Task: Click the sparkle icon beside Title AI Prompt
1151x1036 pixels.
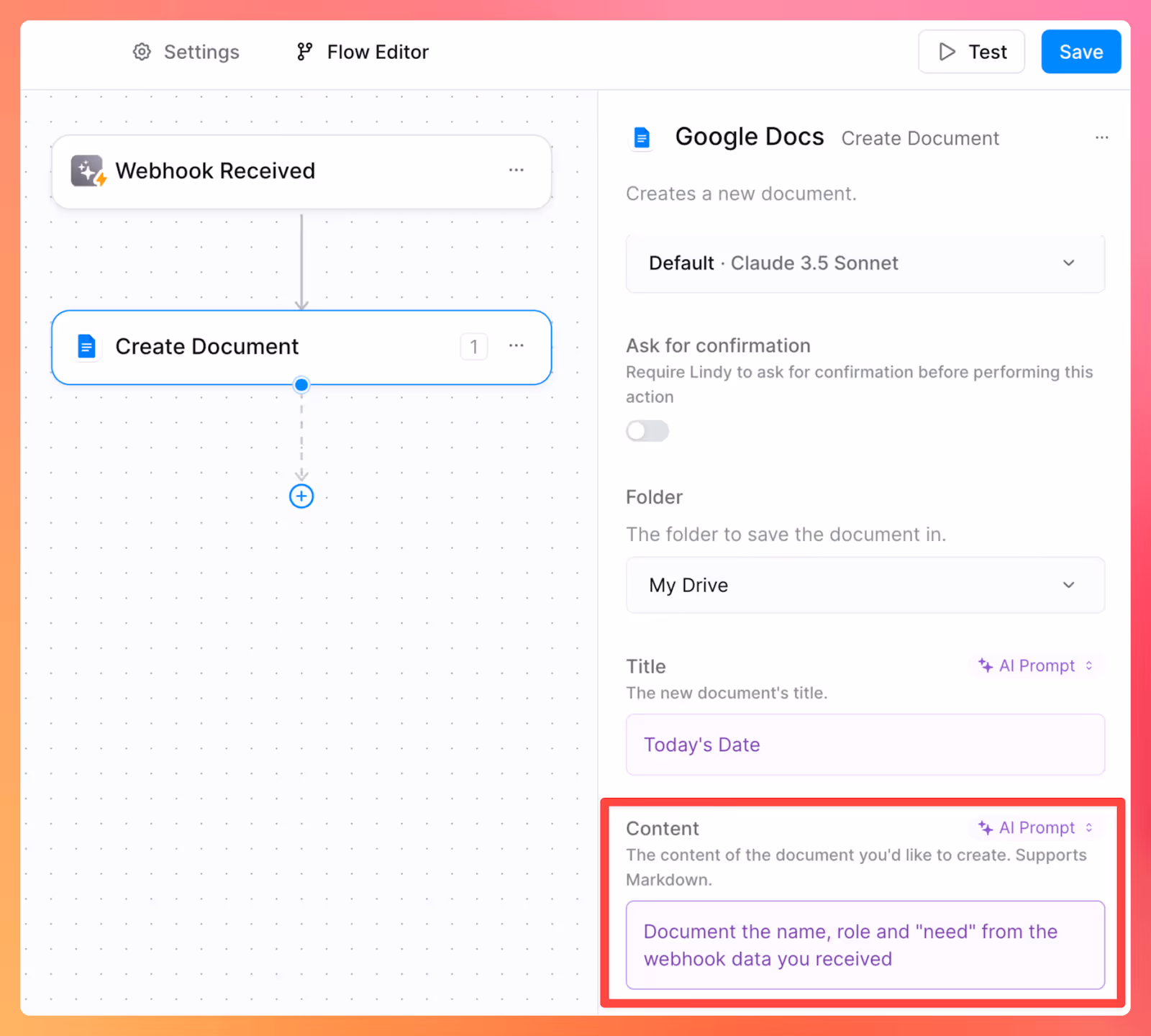Action: point(985,665)
